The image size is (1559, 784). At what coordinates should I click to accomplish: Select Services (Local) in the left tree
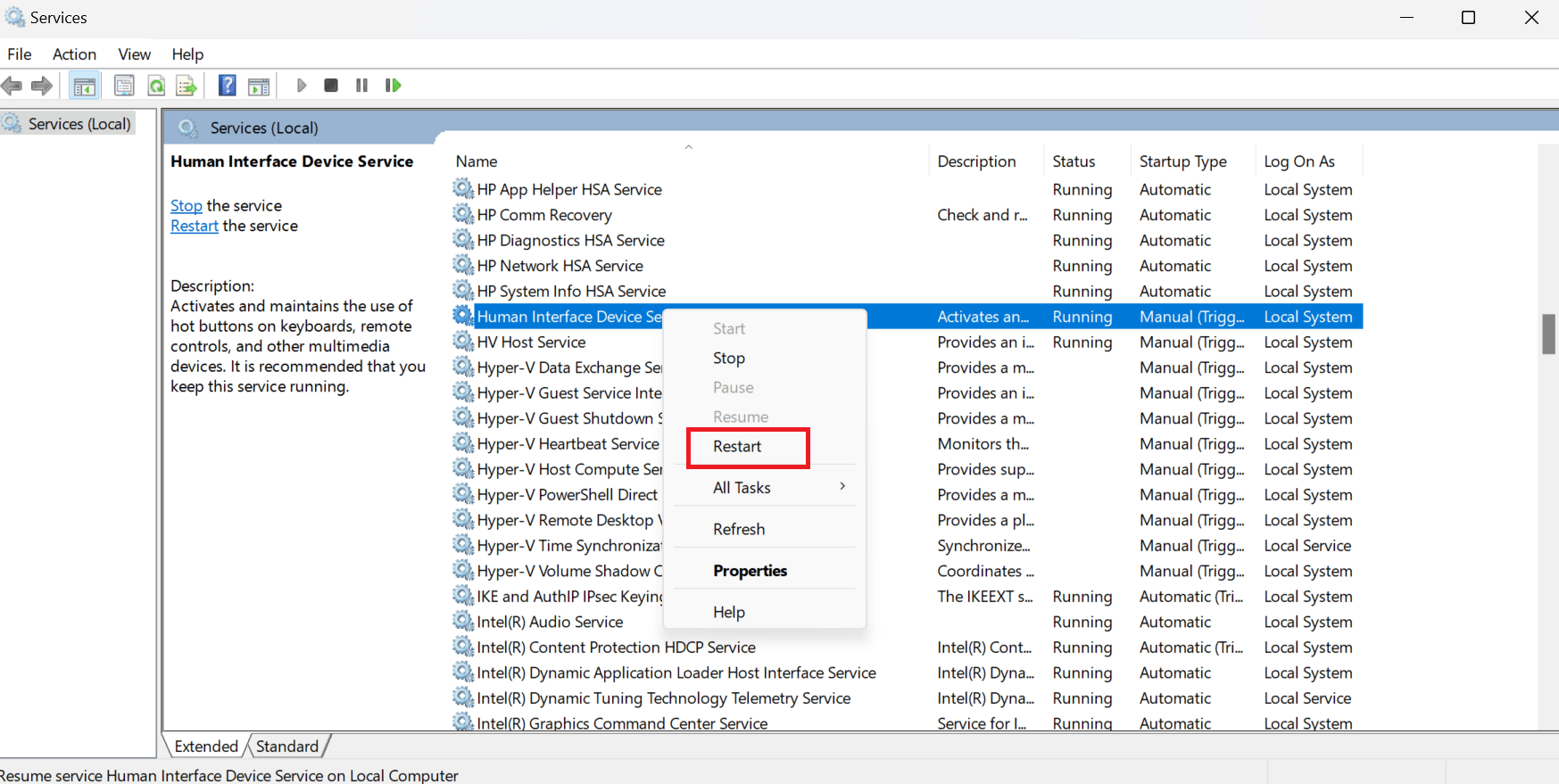pyautogui.click(x=79, y=124)
